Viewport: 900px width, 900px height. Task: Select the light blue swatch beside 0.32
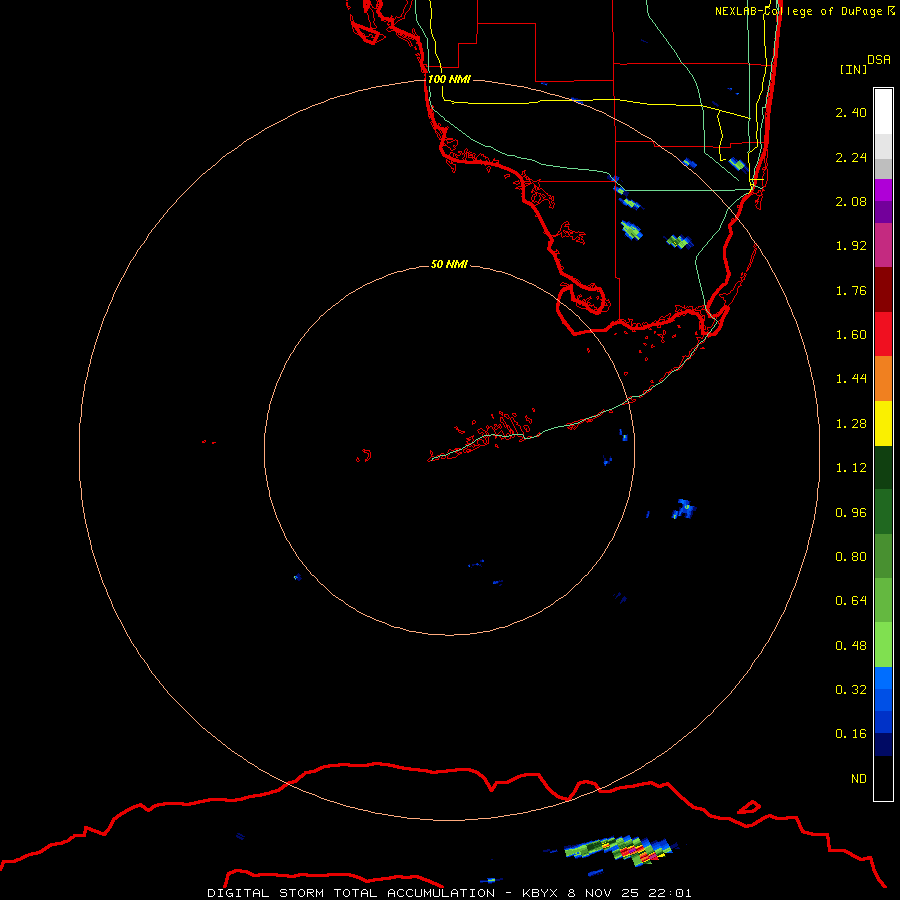pos(883,678)
